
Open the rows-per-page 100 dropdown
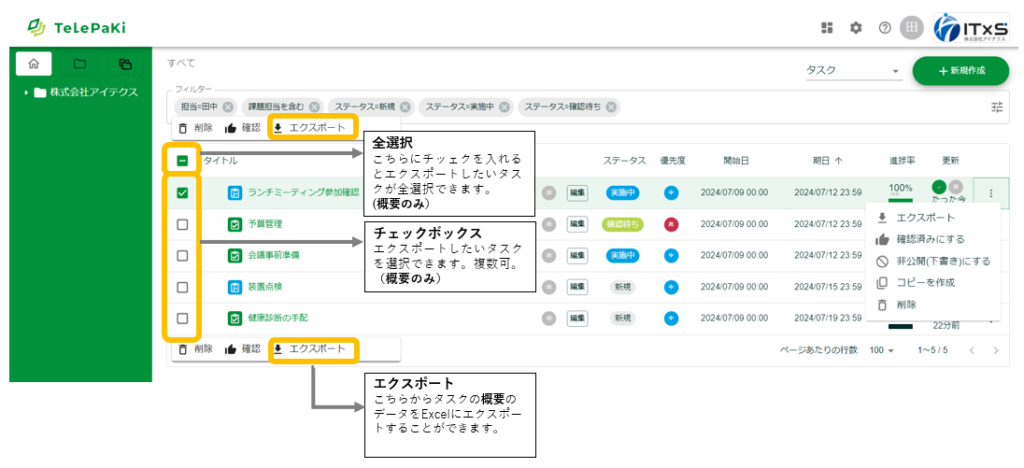tap(881, 351)
